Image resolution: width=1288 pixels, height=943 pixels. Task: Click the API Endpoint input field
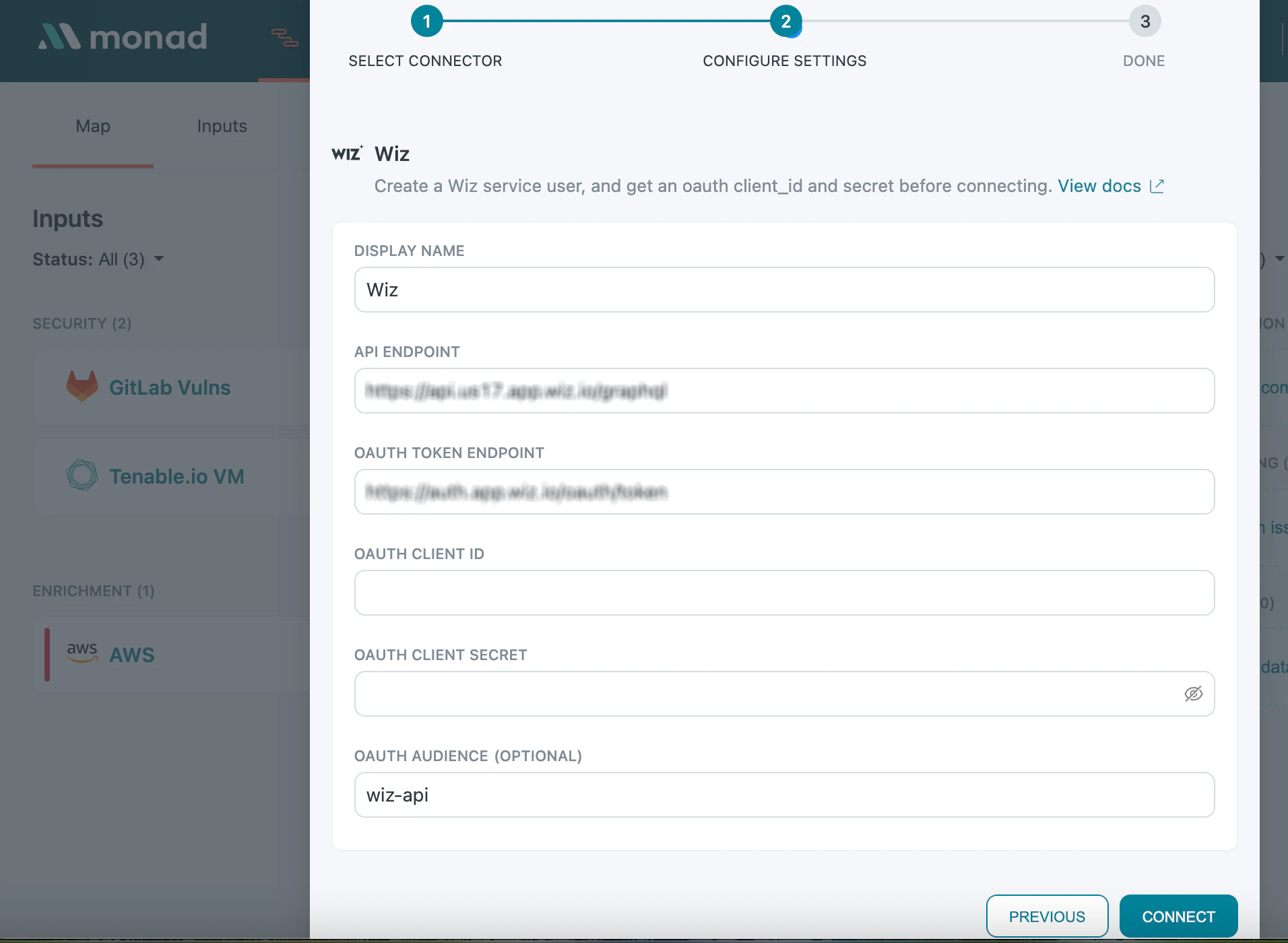[784, 391]
